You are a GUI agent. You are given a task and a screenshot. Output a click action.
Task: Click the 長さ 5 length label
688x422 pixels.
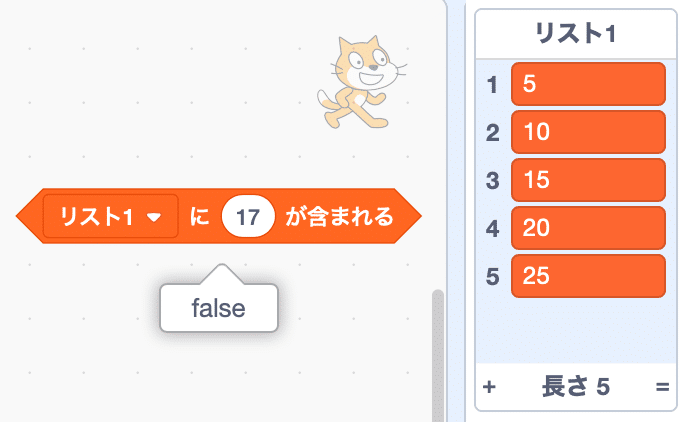click(576, 387)
